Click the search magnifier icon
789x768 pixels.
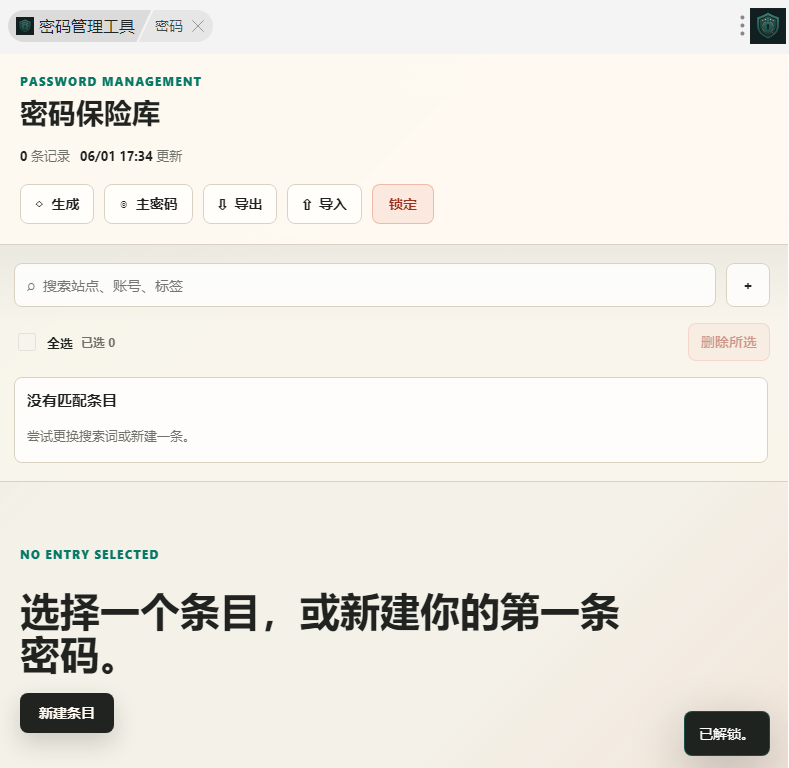pos(31,286)
